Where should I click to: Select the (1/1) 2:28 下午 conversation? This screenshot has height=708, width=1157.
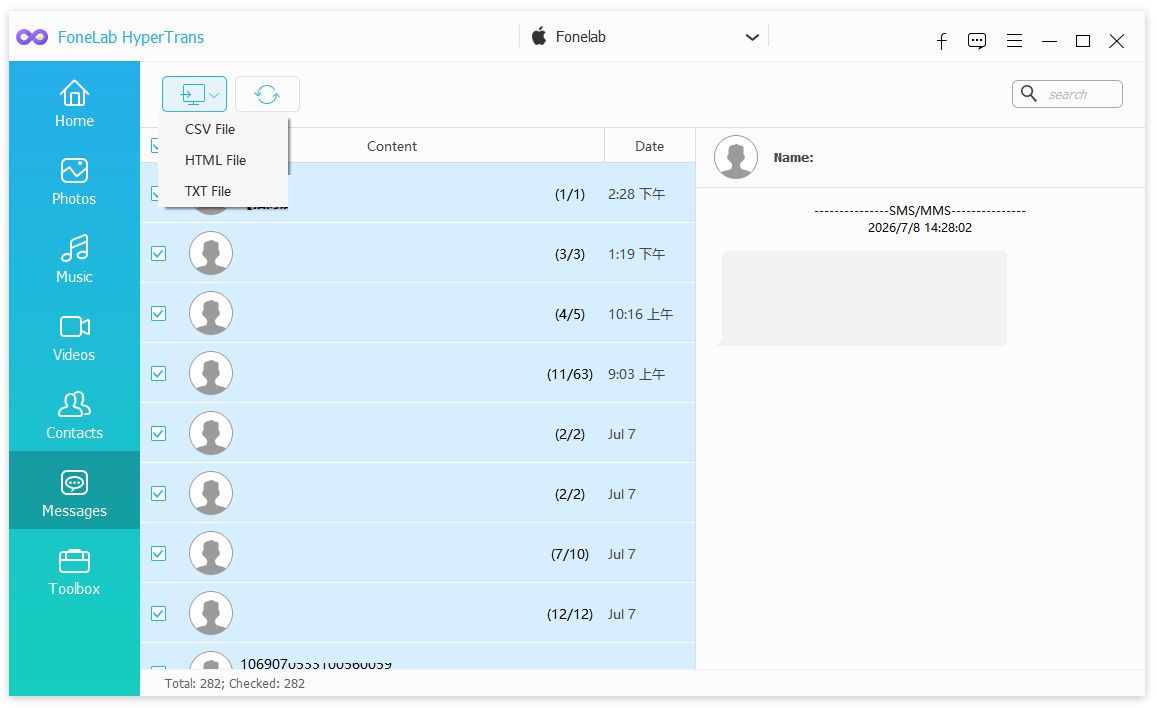pyautogui.click(x=418, y=193)
